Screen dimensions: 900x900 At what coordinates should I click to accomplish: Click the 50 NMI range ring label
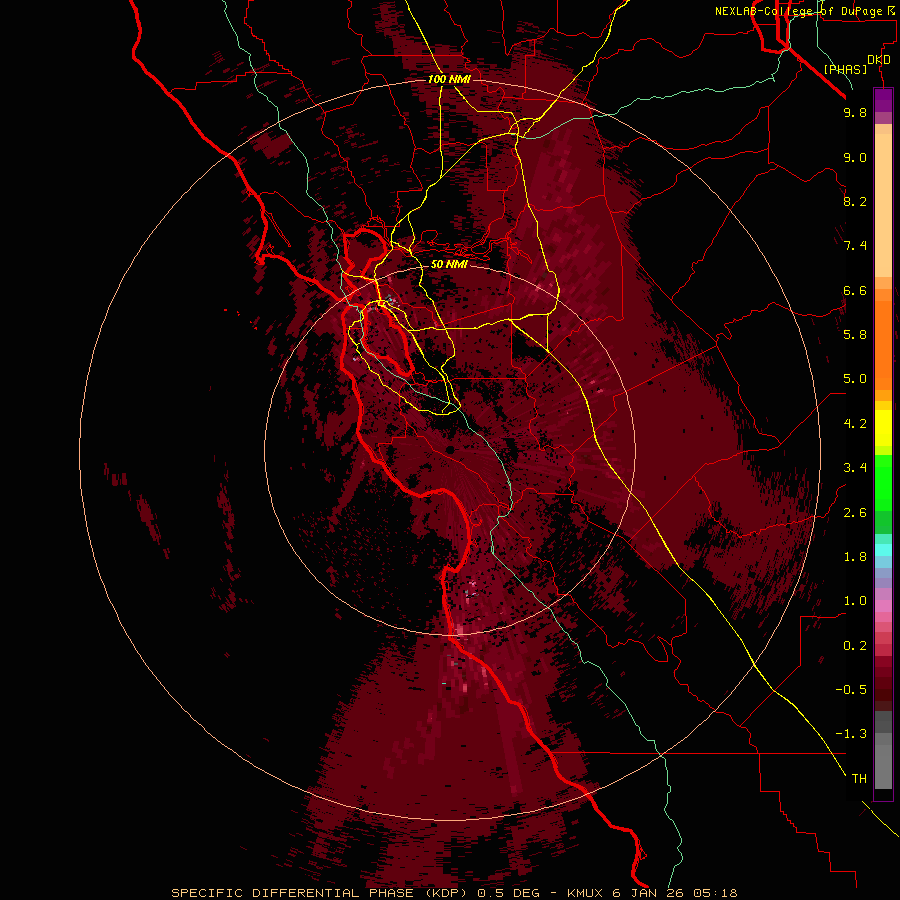pos(449,265)
